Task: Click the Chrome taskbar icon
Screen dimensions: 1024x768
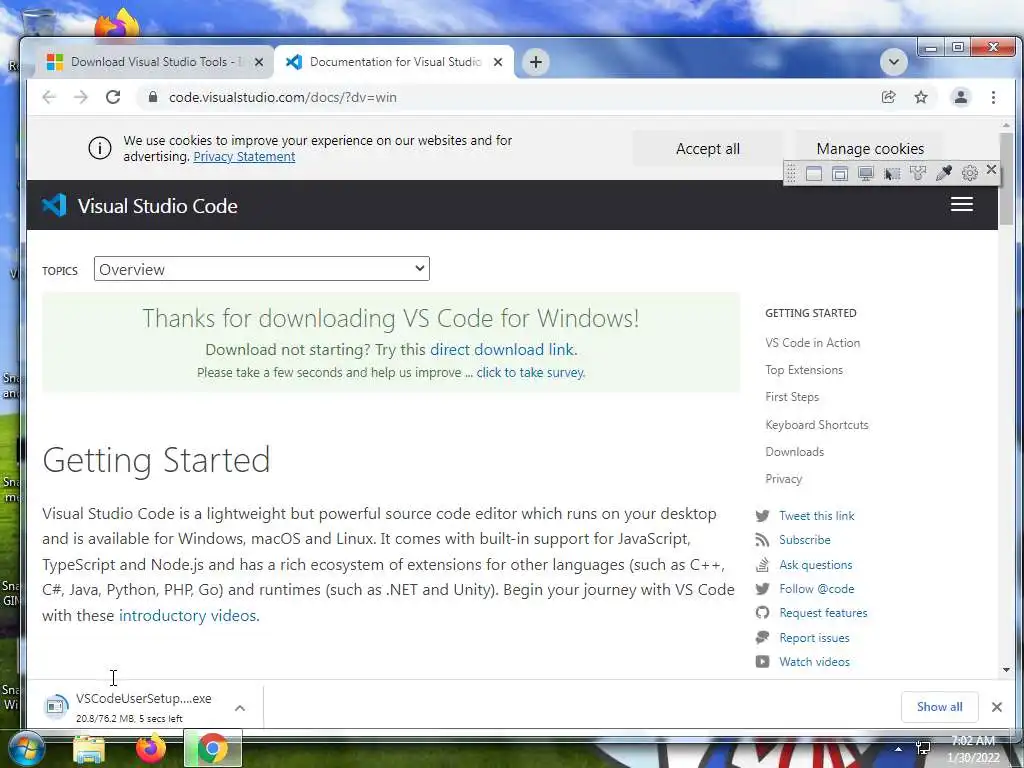Action: tap(212, 749)
